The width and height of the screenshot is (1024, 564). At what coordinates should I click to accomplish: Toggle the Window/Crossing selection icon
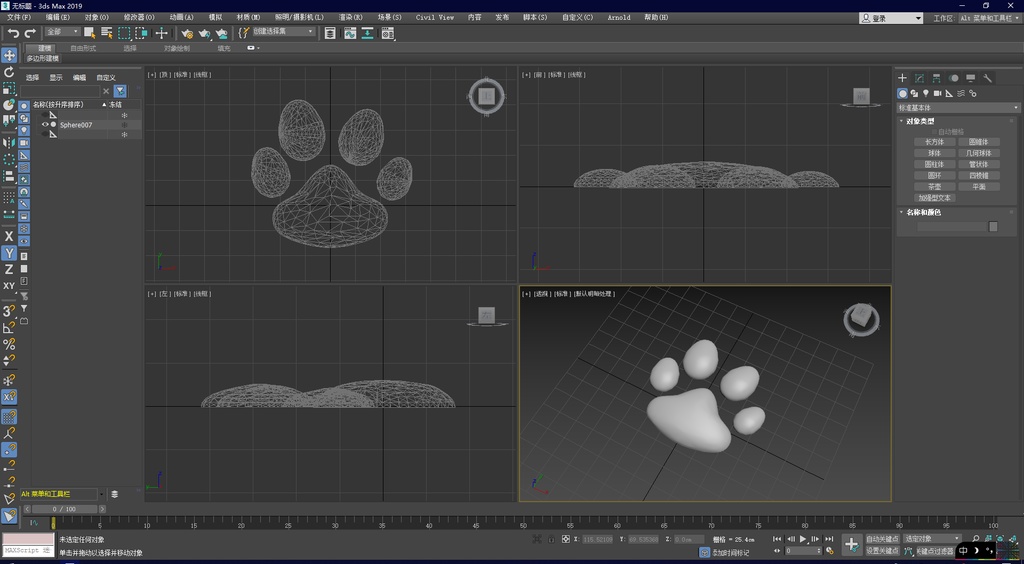click(141, 33)
